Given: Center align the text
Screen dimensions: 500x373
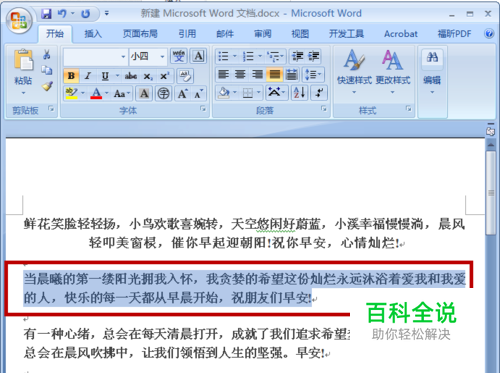Looking at the screenshot, I should (x=240, y=74).
